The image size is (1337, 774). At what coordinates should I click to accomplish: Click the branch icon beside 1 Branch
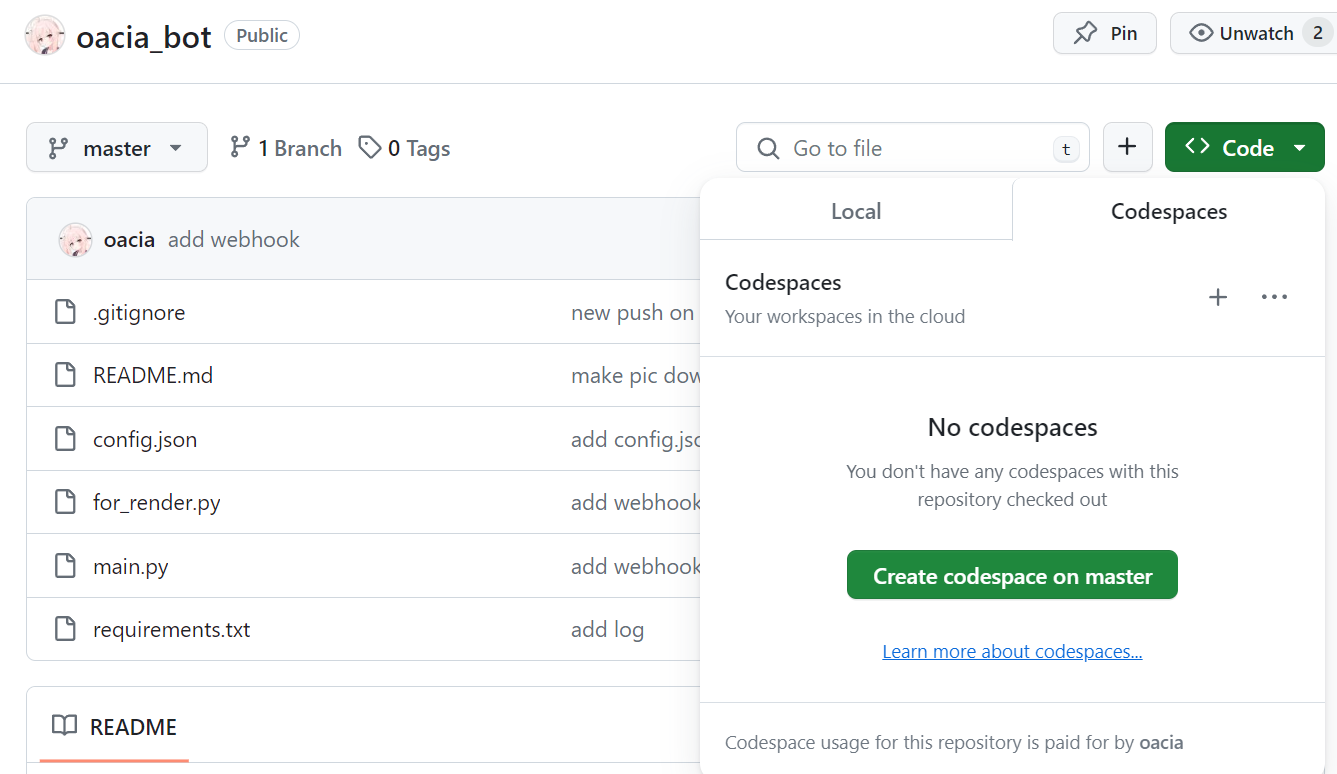pos(240,148)
